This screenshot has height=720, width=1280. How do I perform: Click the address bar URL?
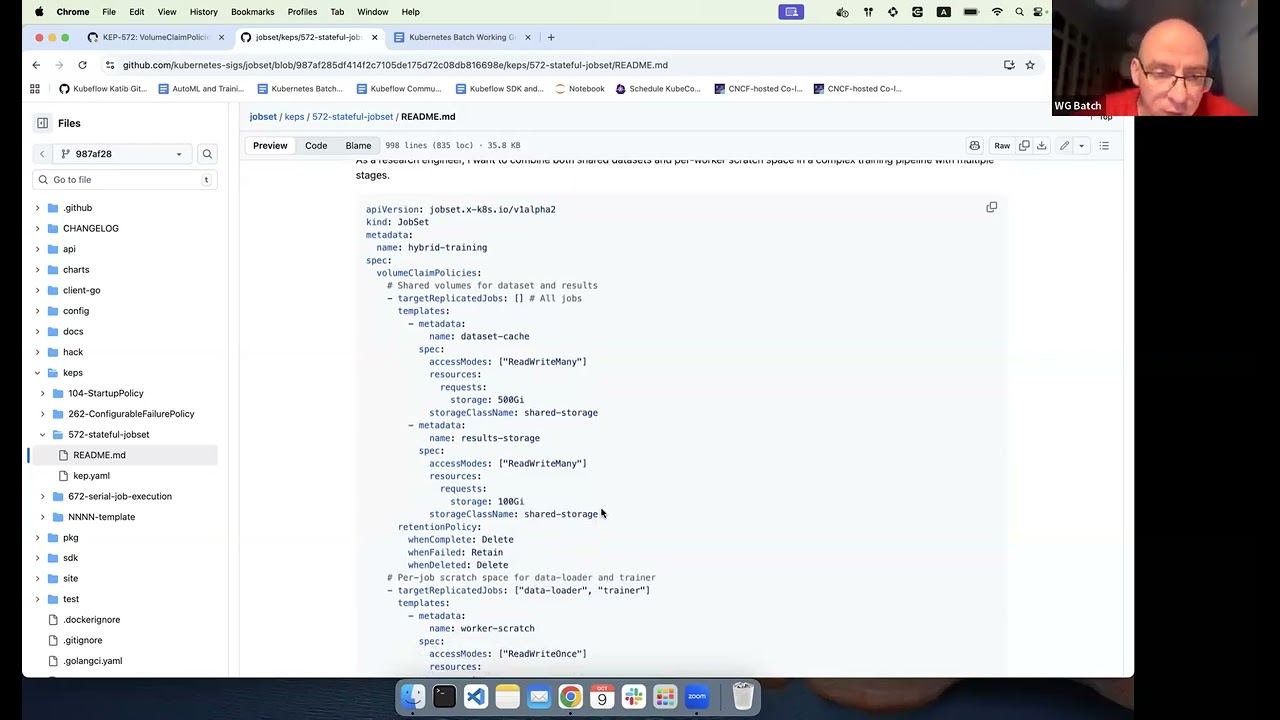point(395,65)
